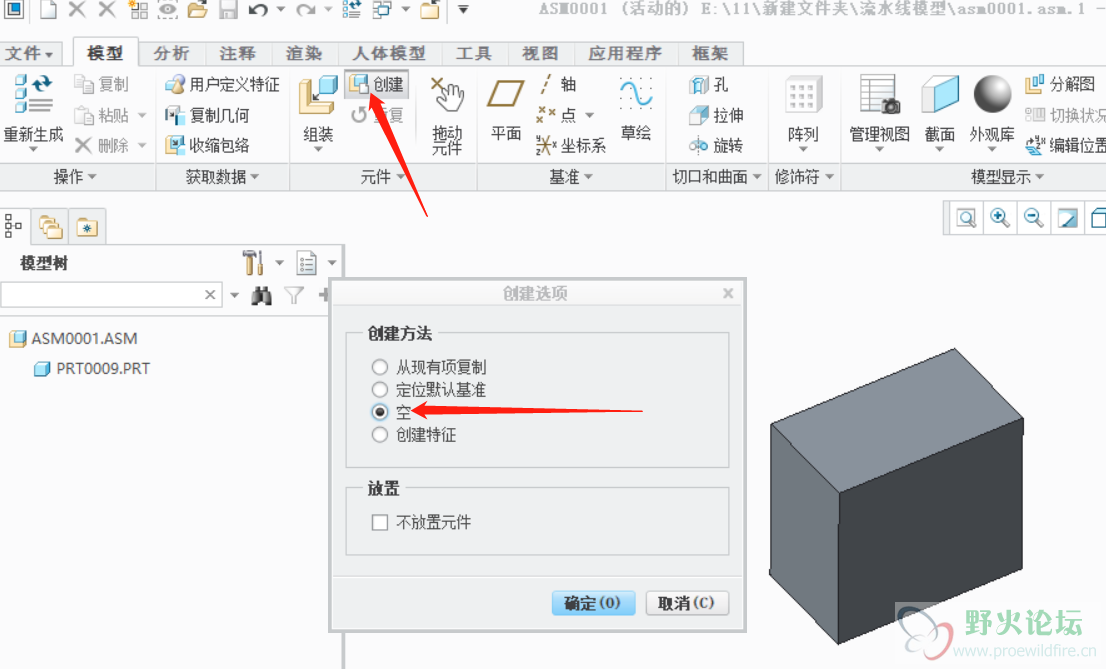Click the Zoom Out magnifier icon
The image size is (1106, 669).
pos(1033,218)
